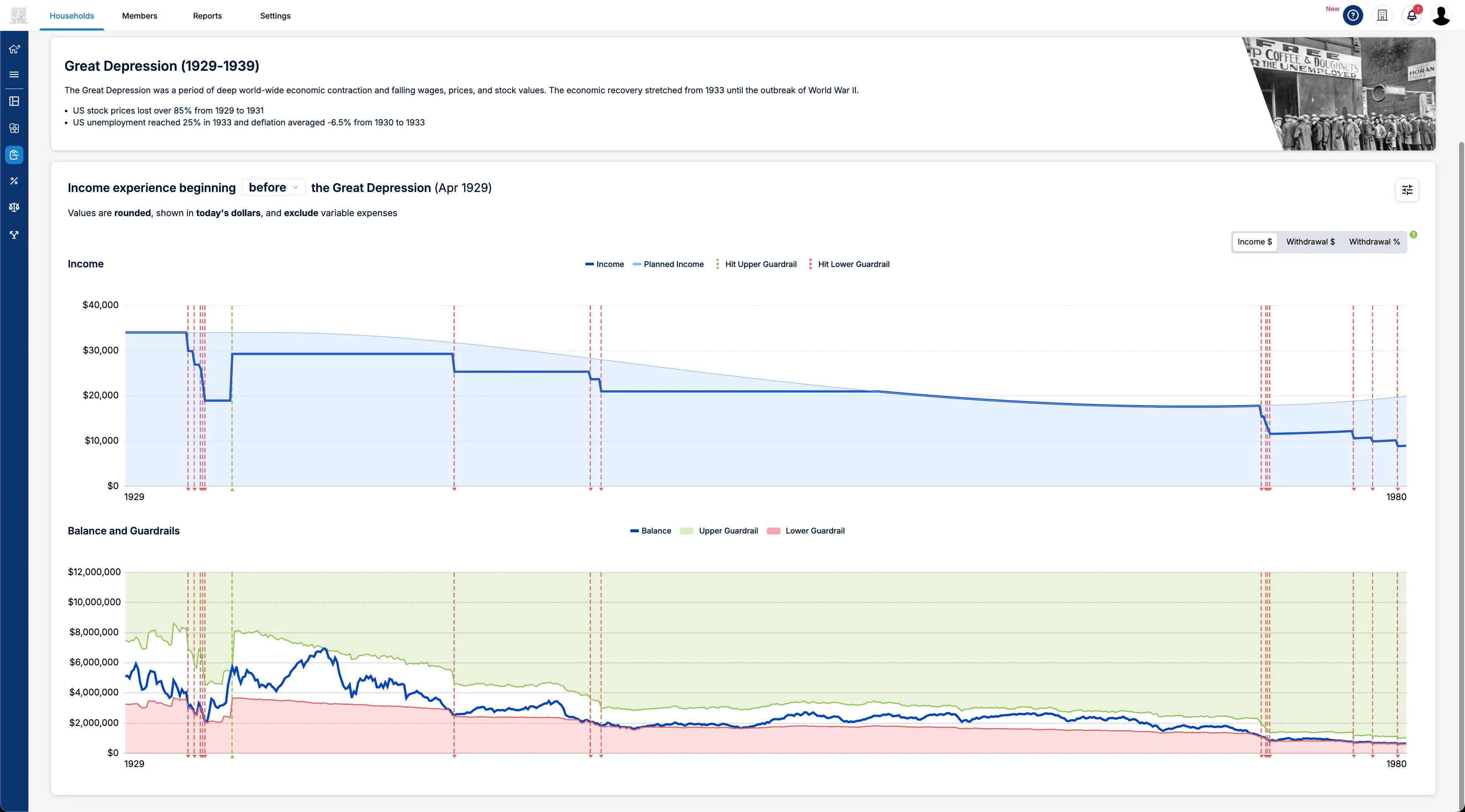The width and height of the screenshot is (1465, 812).
Task: Open the building organization icon
Action: (x=1382, y=15)
